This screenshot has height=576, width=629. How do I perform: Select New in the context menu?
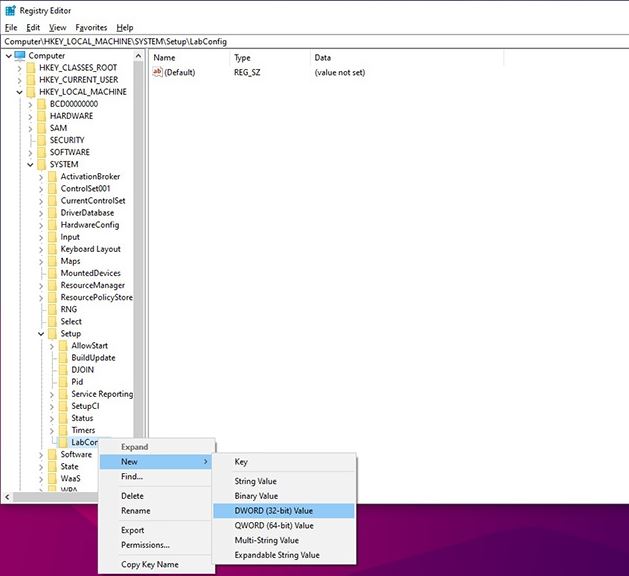[156, 462]
